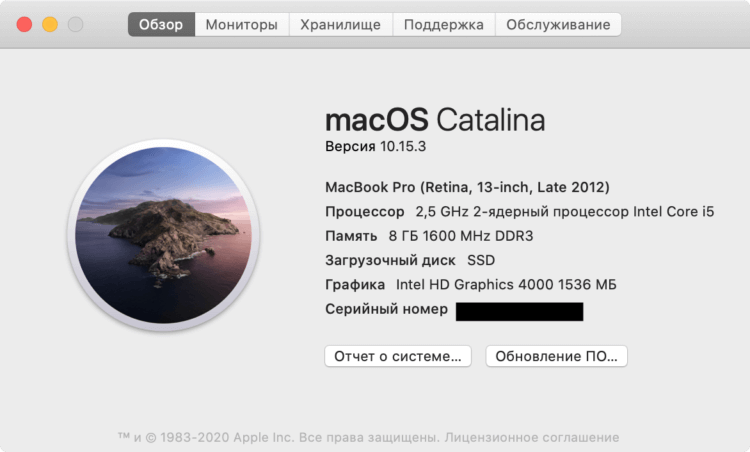Show the Обслуживание tab
The height and width of the screenshot is (452, 750).
pyautogui.click(x=558, y=24)
